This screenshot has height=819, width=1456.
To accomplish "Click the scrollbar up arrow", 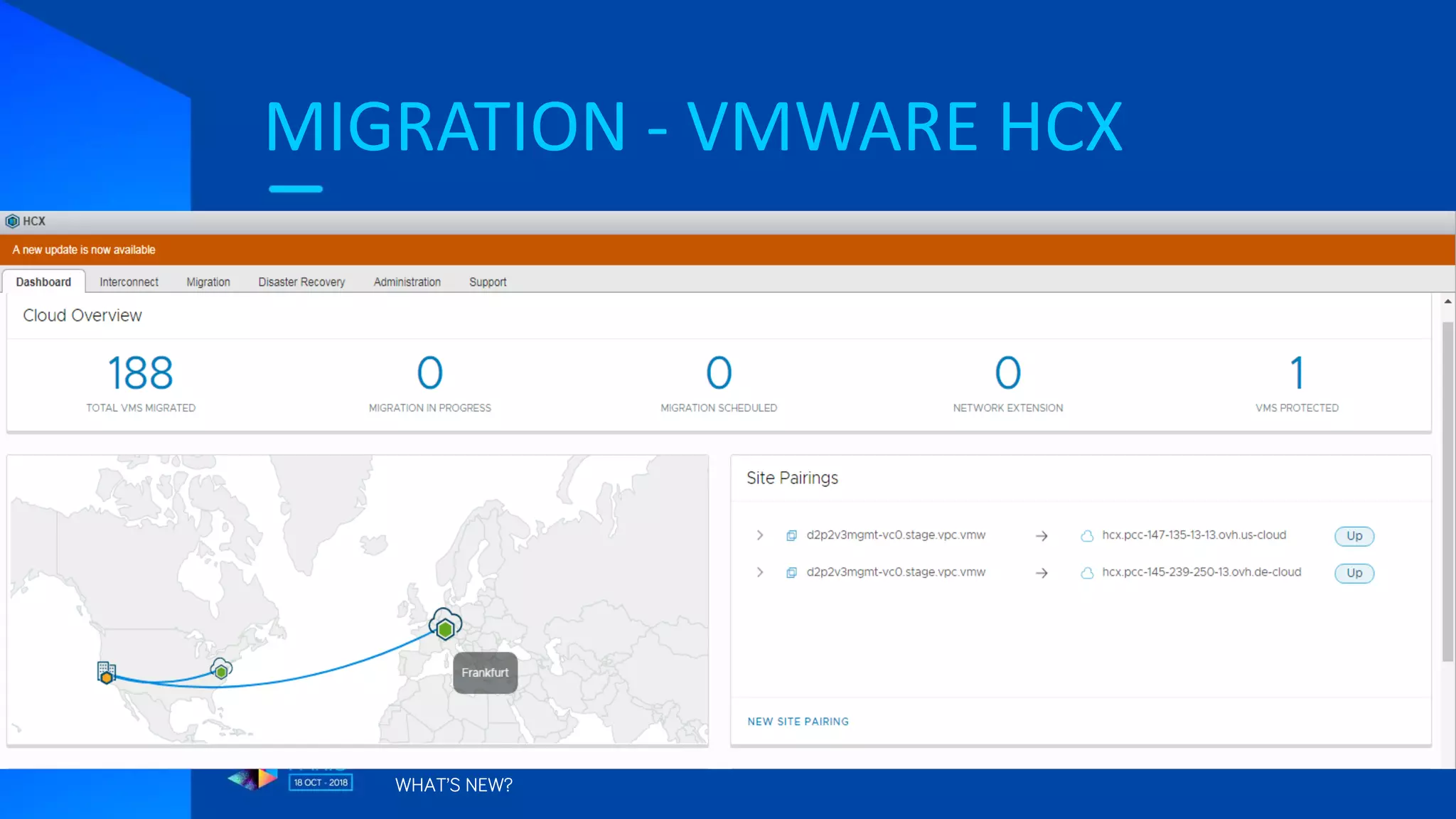I will [1447, 302].
